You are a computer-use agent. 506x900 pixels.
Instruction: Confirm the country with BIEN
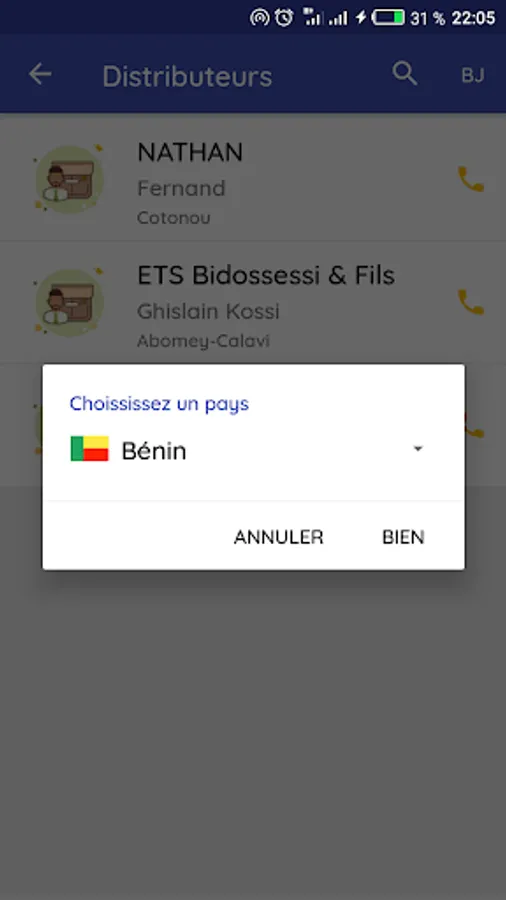click(403, 537)
